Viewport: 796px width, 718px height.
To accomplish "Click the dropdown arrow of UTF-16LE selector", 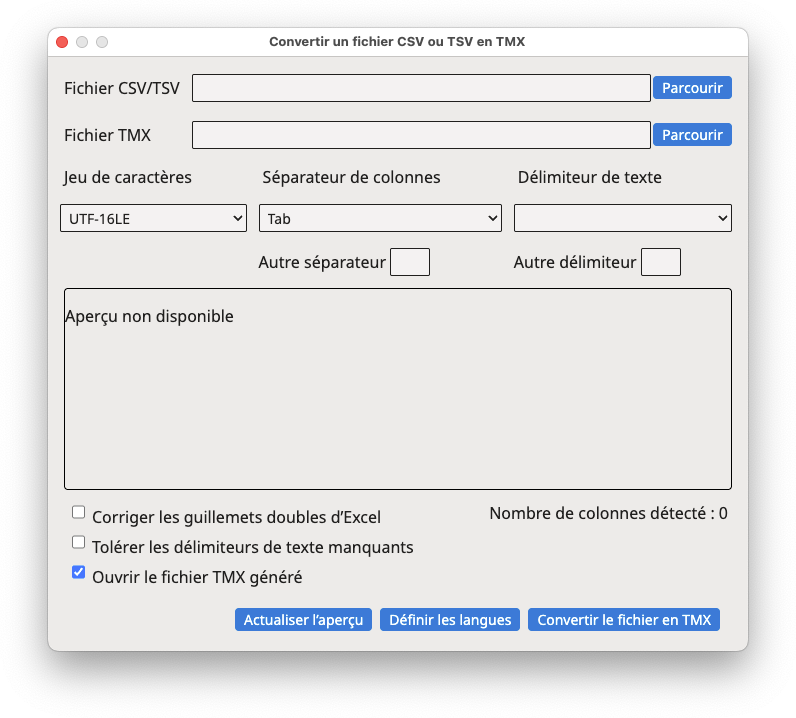I will (x=237, y=218).
